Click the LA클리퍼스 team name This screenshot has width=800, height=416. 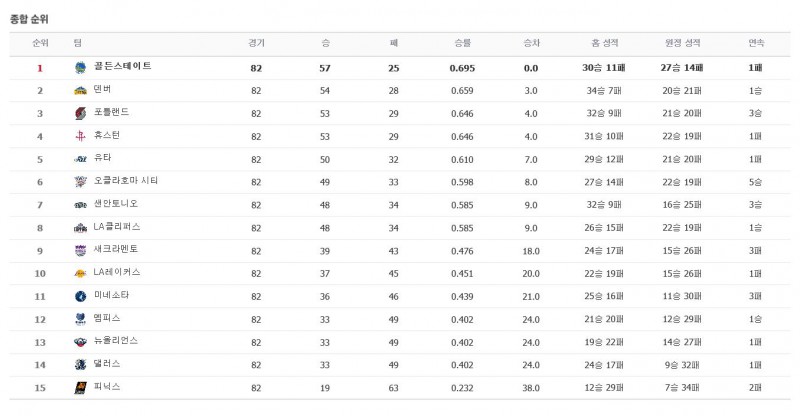point(116,227)
